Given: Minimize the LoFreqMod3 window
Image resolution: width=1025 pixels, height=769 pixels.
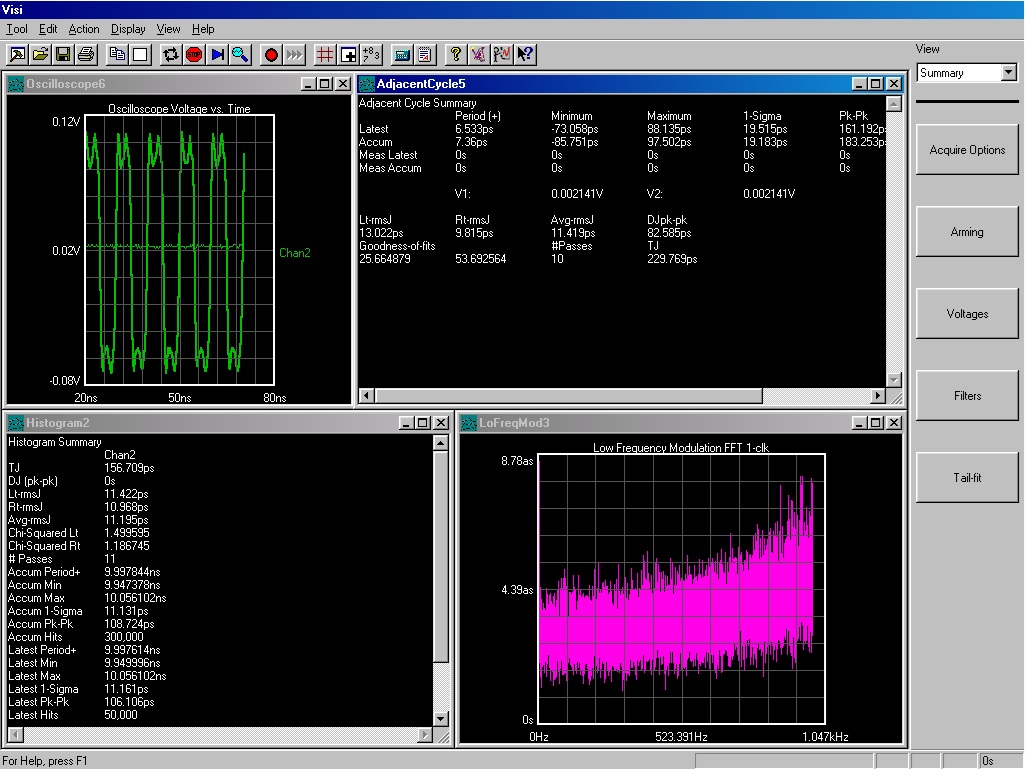Looking at the screenshot, I should tap(860, 423).
